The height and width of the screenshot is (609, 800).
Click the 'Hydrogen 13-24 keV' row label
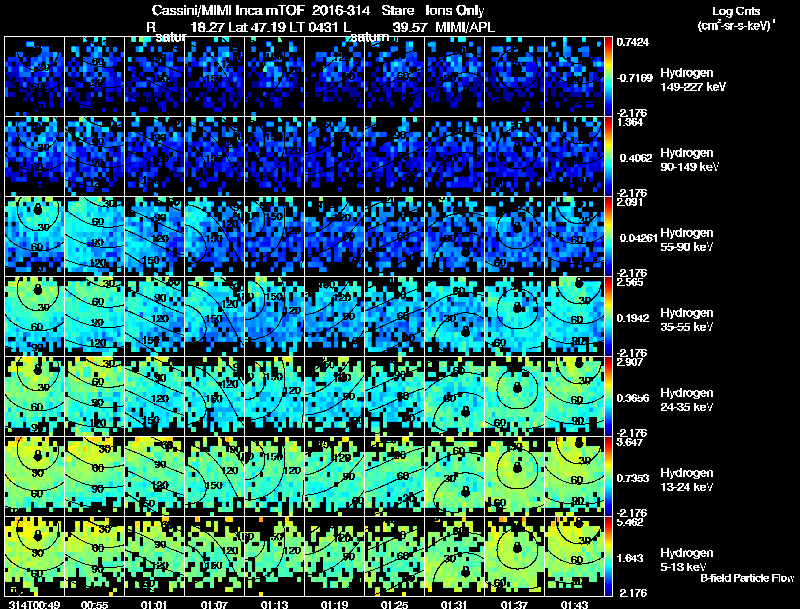pyautogui.click(x=687, y=480)
